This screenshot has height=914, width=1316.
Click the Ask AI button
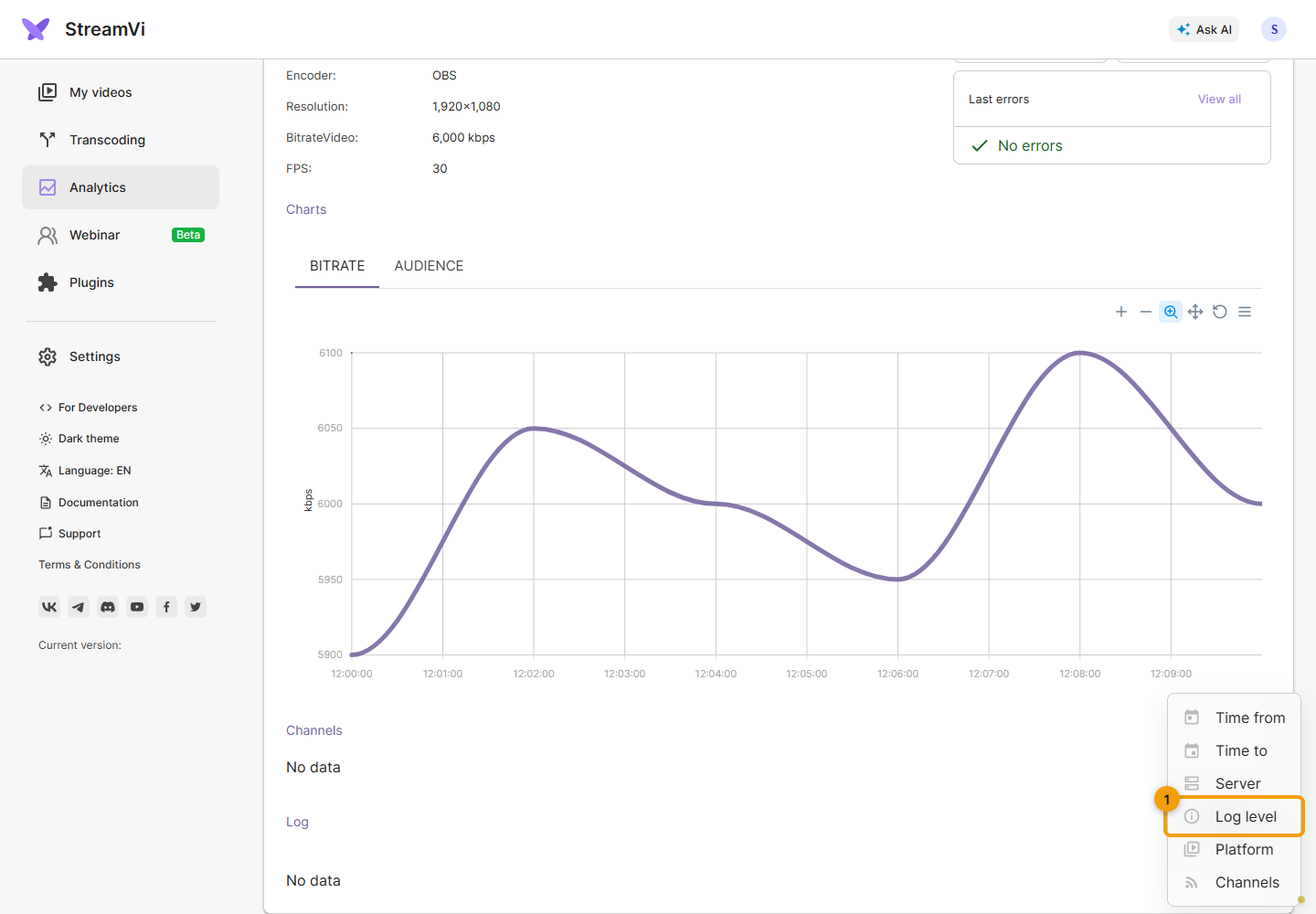[x=1204, y=29]
